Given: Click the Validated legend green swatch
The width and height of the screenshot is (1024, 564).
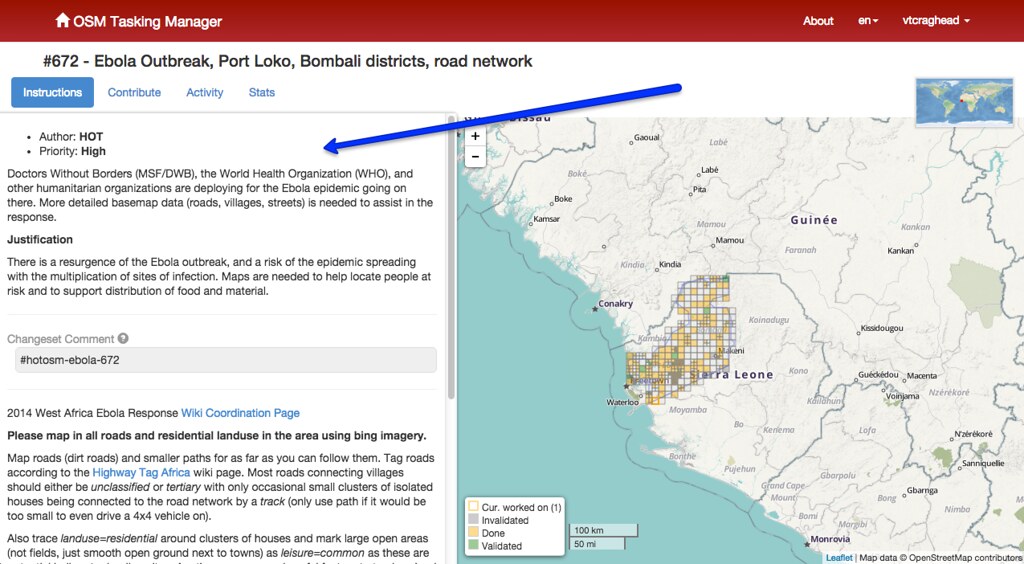Looking at the screenshot, I should [472, 546].
